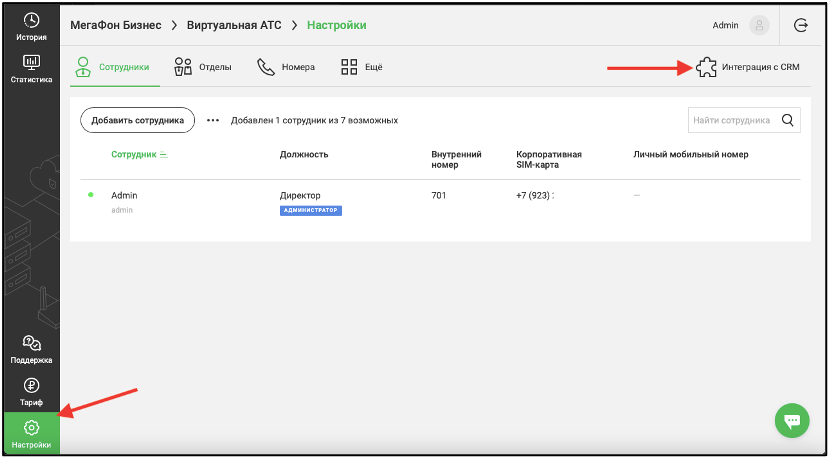829x458 pixels.
Task: Click the Admin user name in the header
Action: (725, 25)
